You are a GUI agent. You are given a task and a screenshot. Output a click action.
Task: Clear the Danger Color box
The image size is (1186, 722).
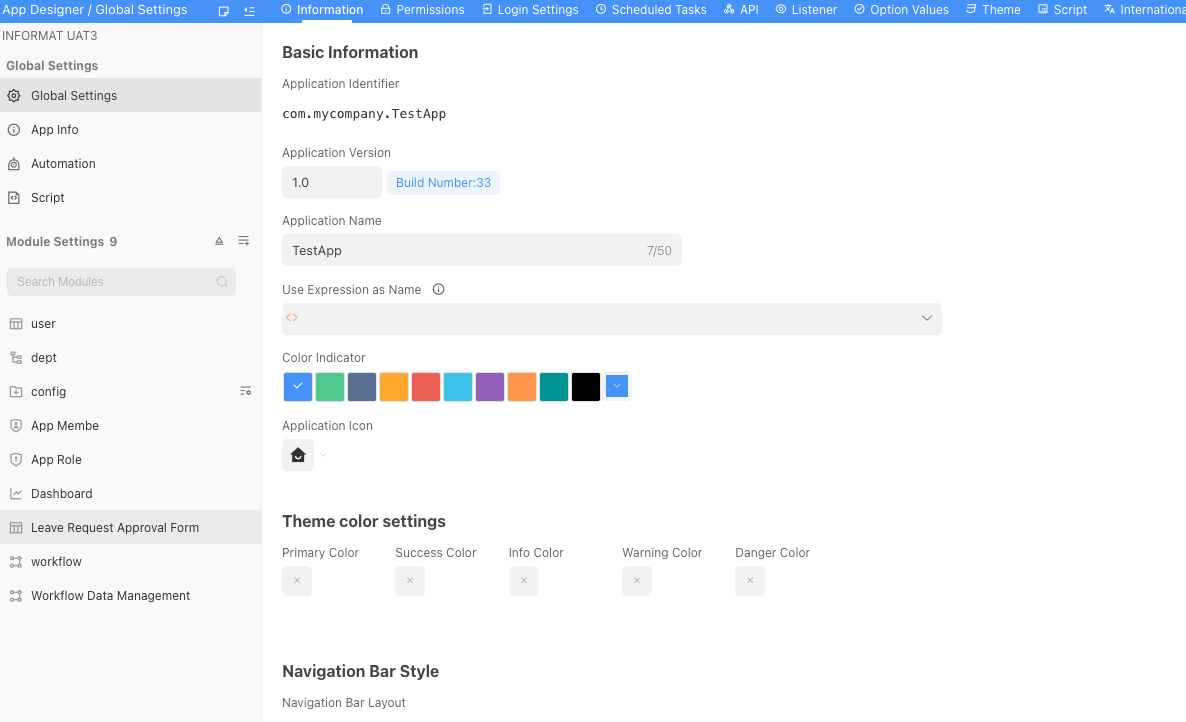coord(750,581)
